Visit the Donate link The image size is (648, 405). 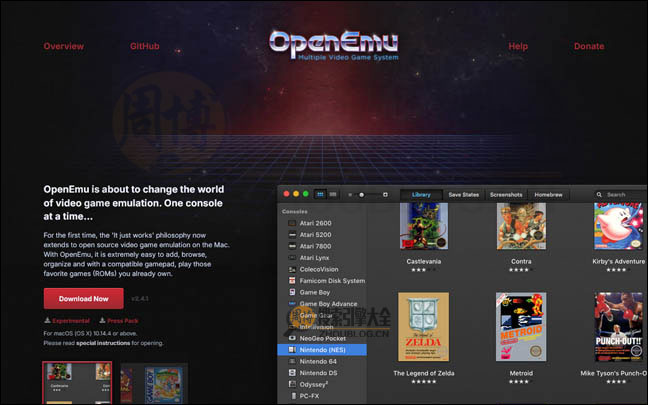pyautogui.click(x=589, y=46)
